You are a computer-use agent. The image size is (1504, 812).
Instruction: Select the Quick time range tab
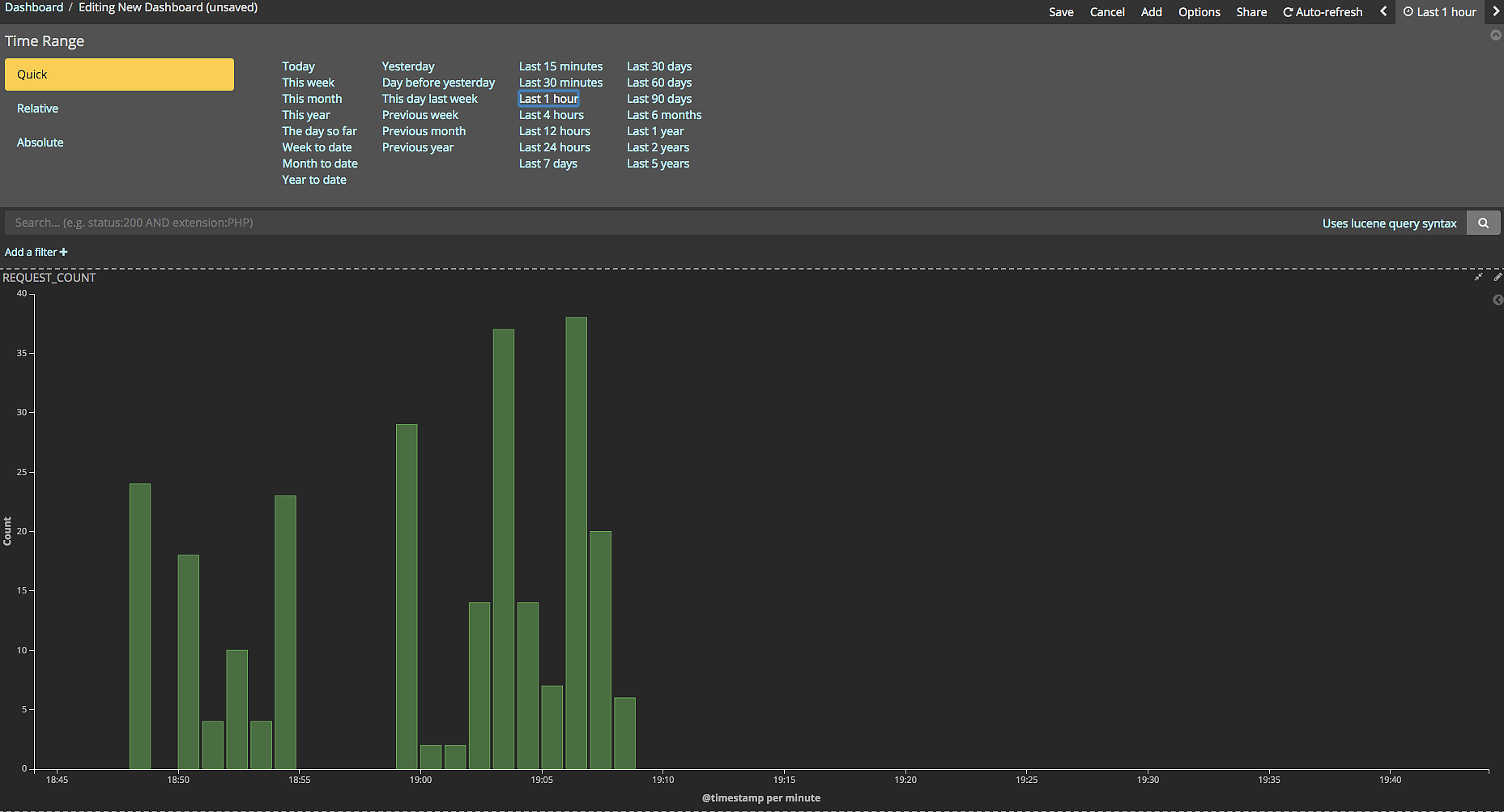(x=119, y=74)
